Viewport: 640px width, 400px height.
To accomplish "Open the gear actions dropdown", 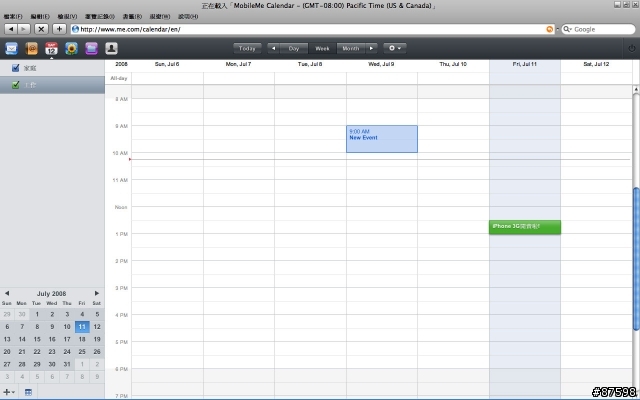I will (x=396, y=47).
